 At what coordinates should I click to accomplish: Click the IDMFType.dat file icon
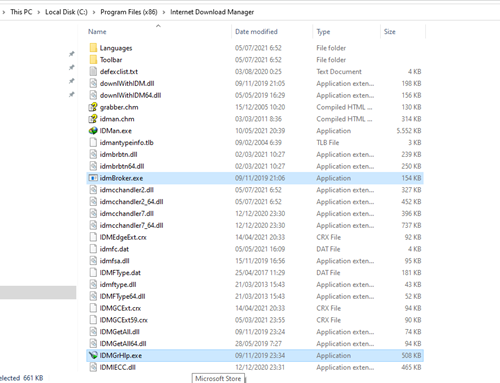tap(93, 273)
